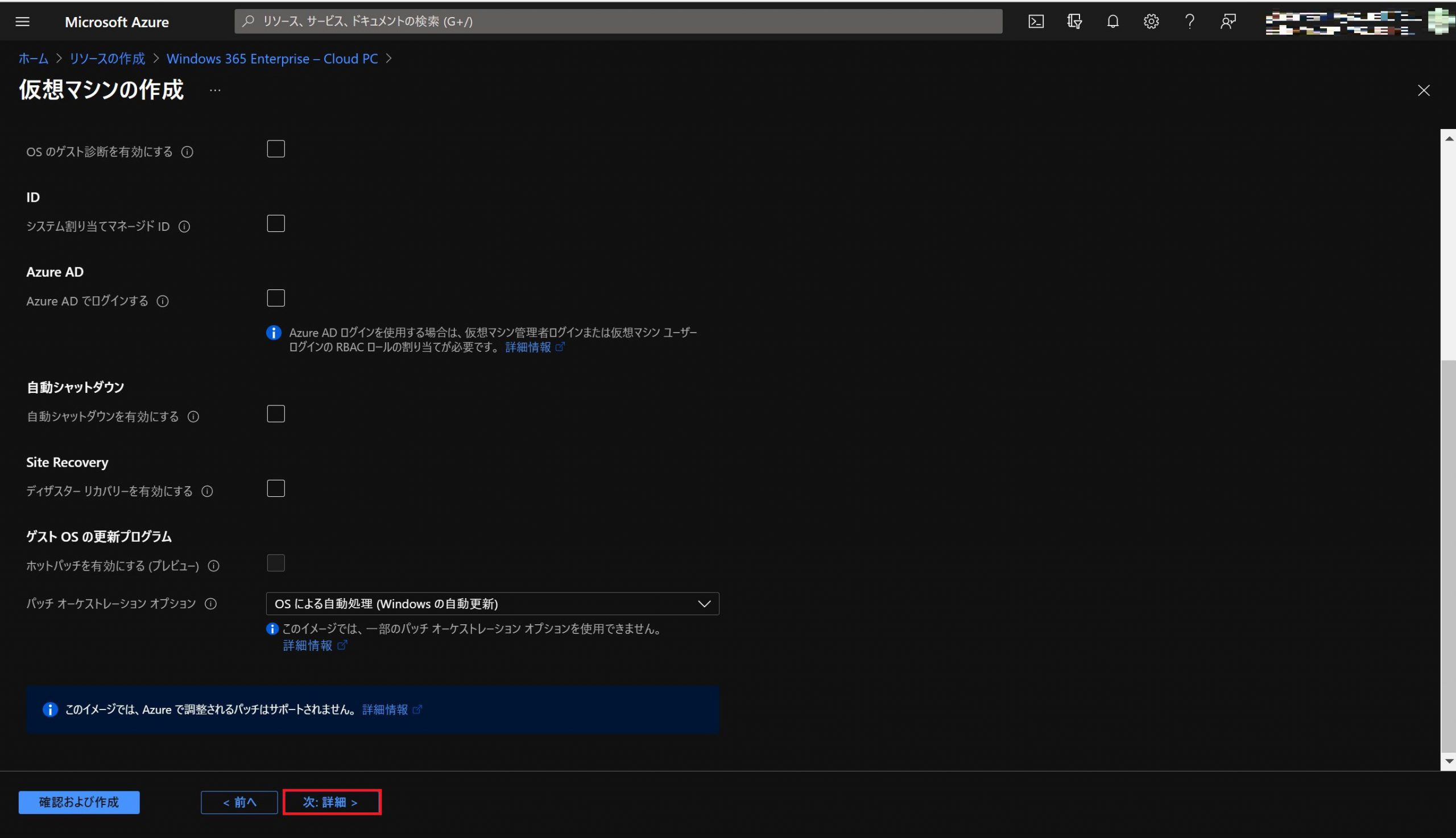The width and height of the screenshot is (1456, 838).
Task: Launch Cloud Shell from the top bar
Action: (1036, 21)
